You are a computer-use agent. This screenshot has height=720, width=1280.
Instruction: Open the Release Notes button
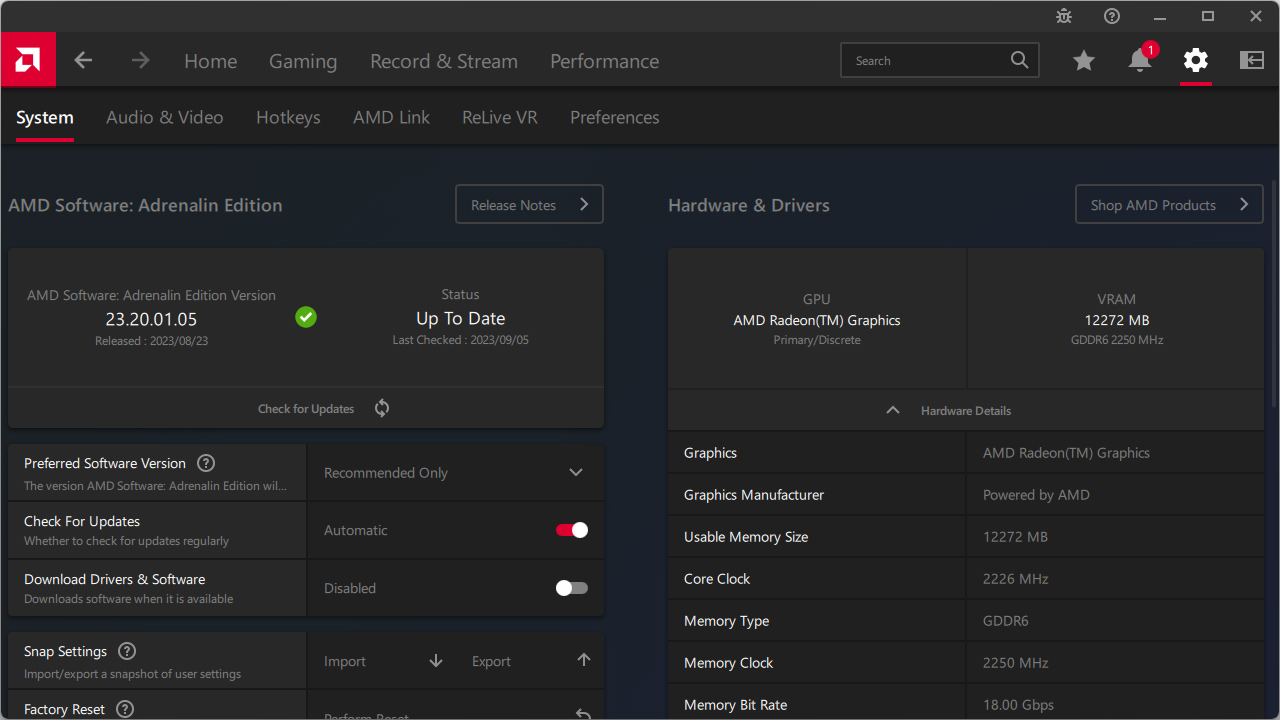point(529,205)
